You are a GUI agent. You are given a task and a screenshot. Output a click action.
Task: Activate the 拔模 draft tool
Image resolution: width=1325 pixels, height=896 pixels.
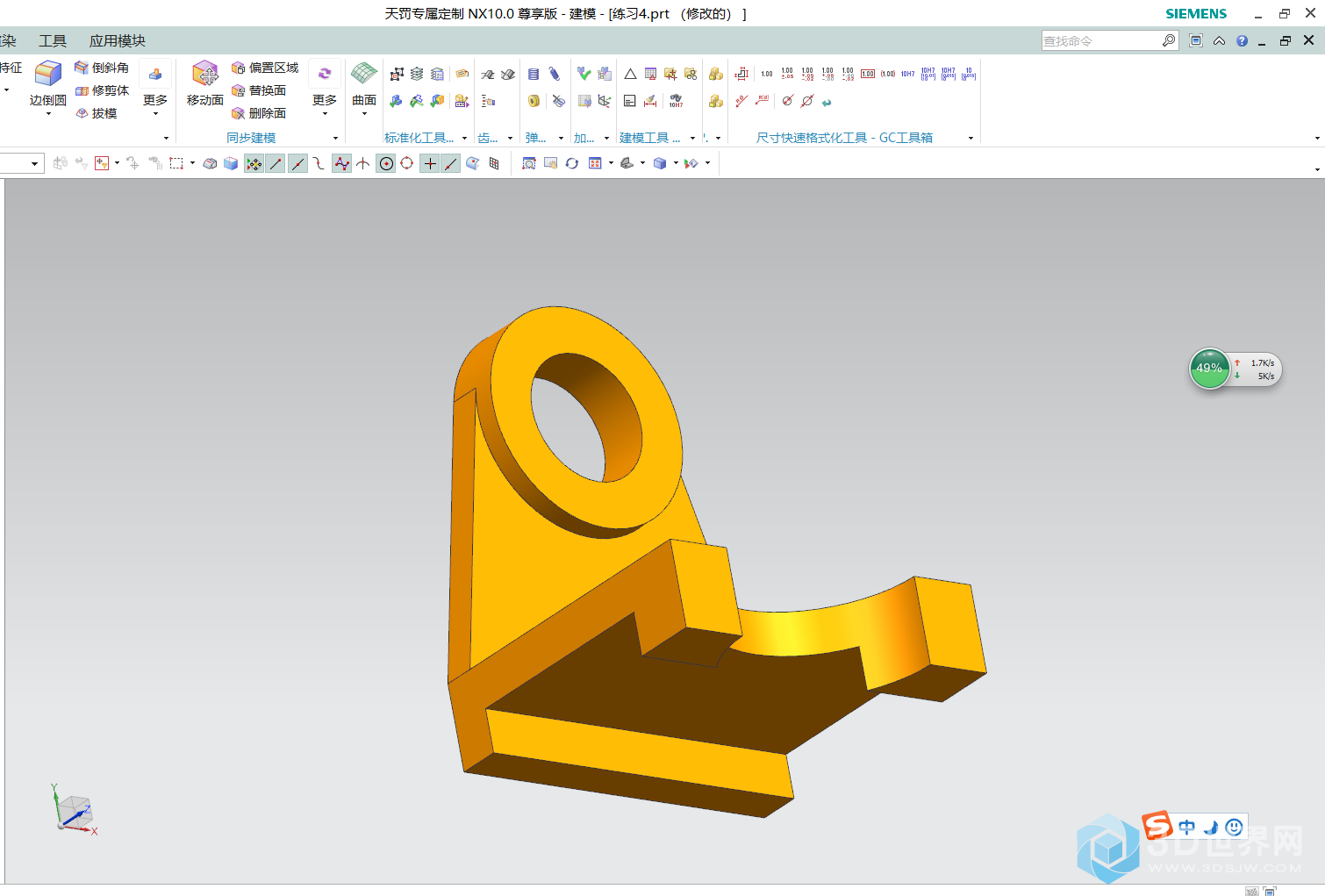pos(97,113)
